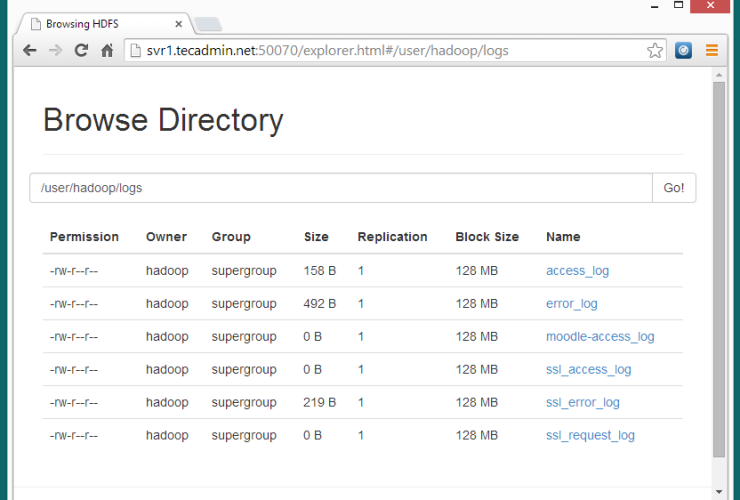Close the Browsing HDFS tab
This screenshot has height=500, width=740.
(178, 23)
